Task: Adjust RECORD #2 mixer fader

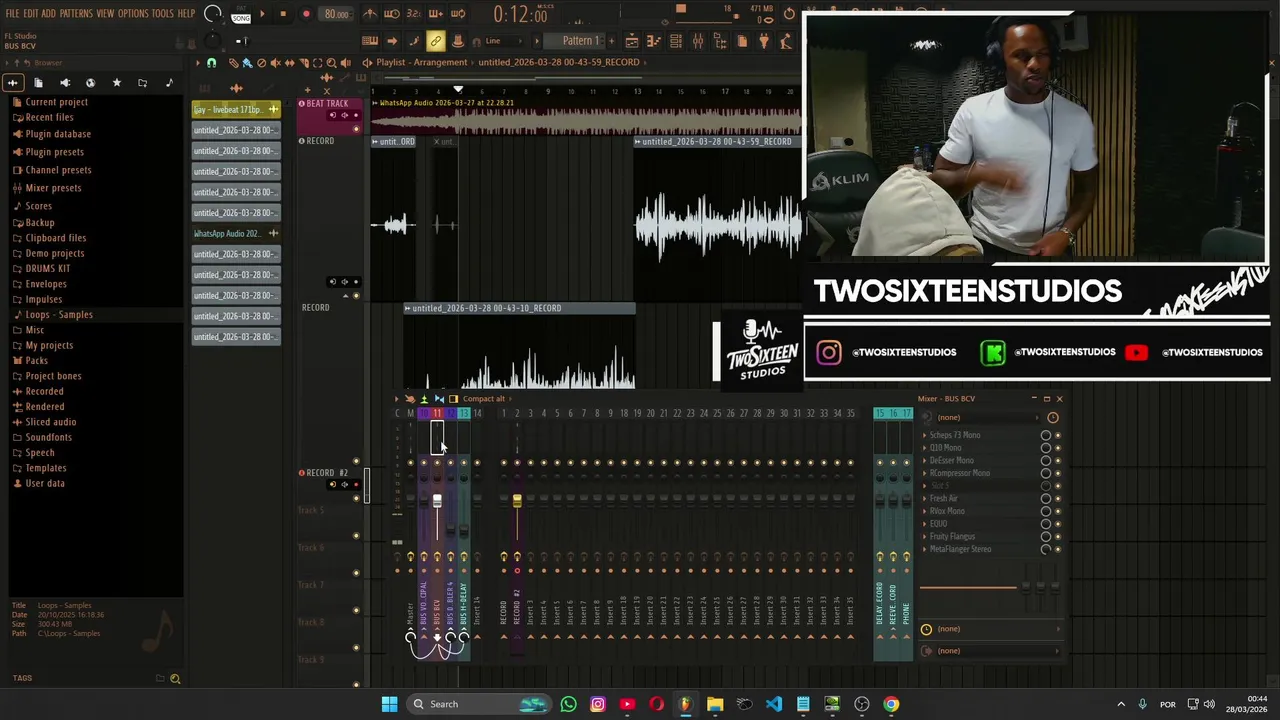Action: [517, 500]
